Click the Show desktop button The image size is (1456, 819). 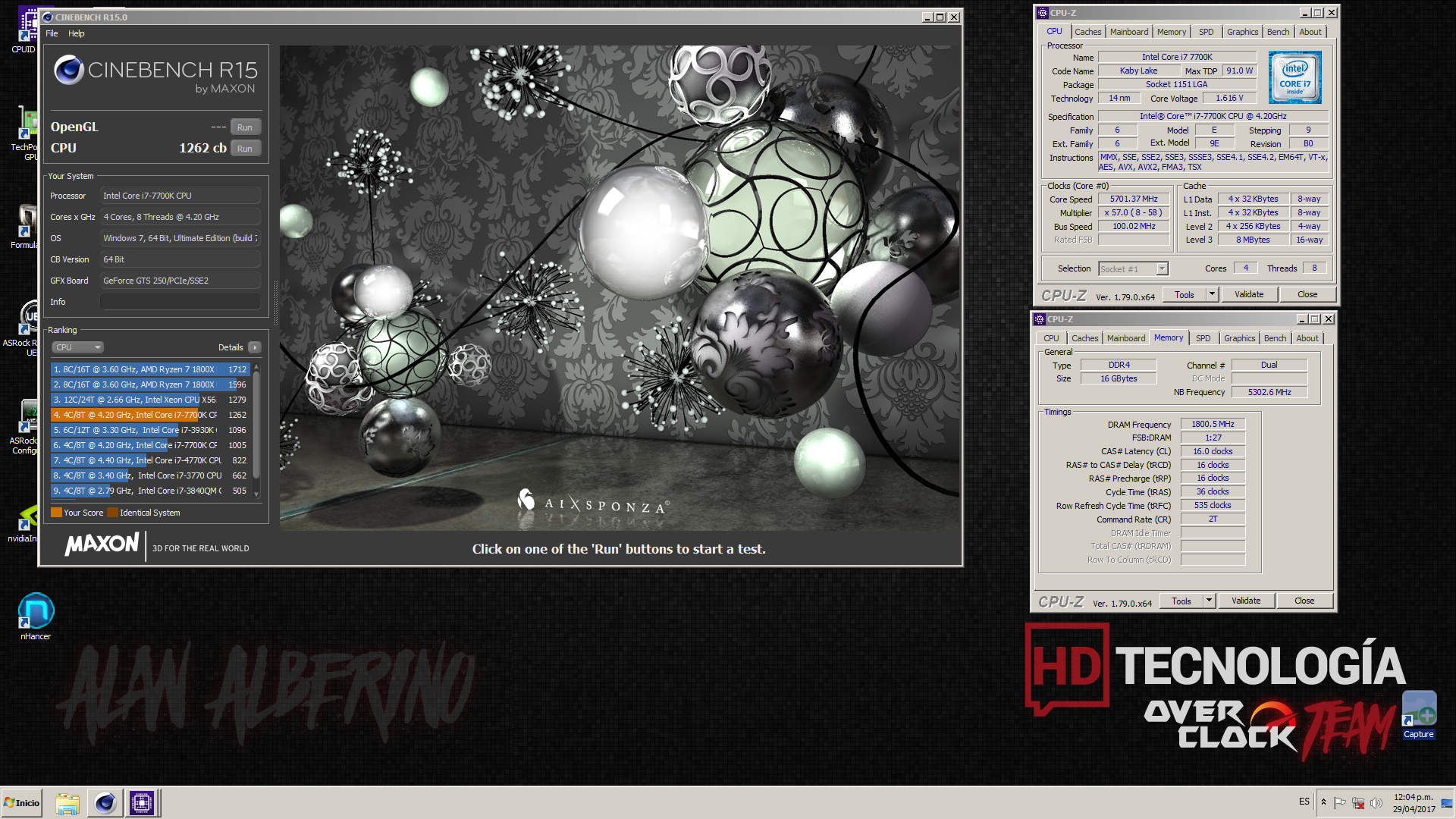1447,803
